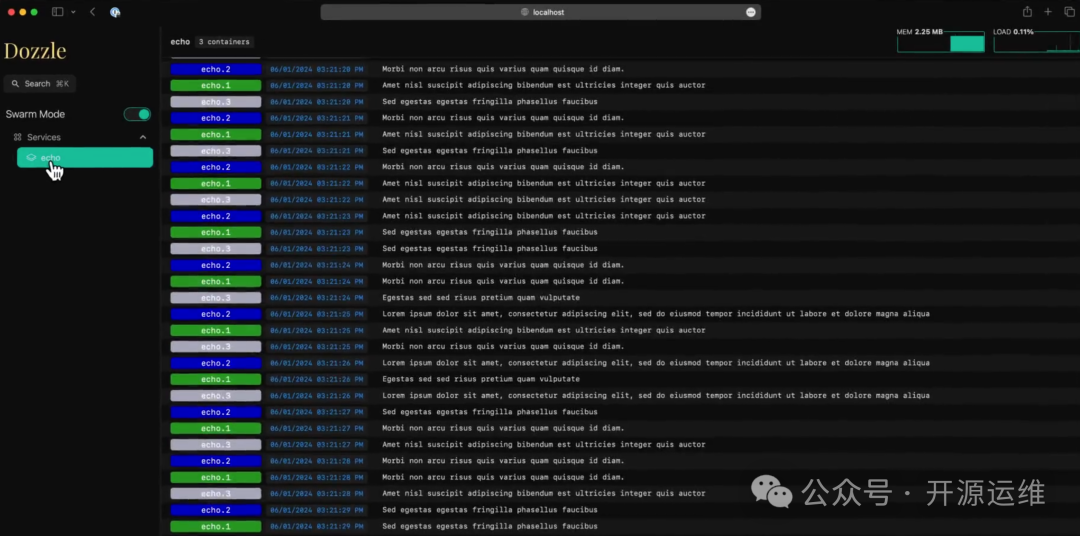Click echo.1 label at 03:21:22 PM
The width and height of the screenshot is (1080, 536).
point(216,183)
